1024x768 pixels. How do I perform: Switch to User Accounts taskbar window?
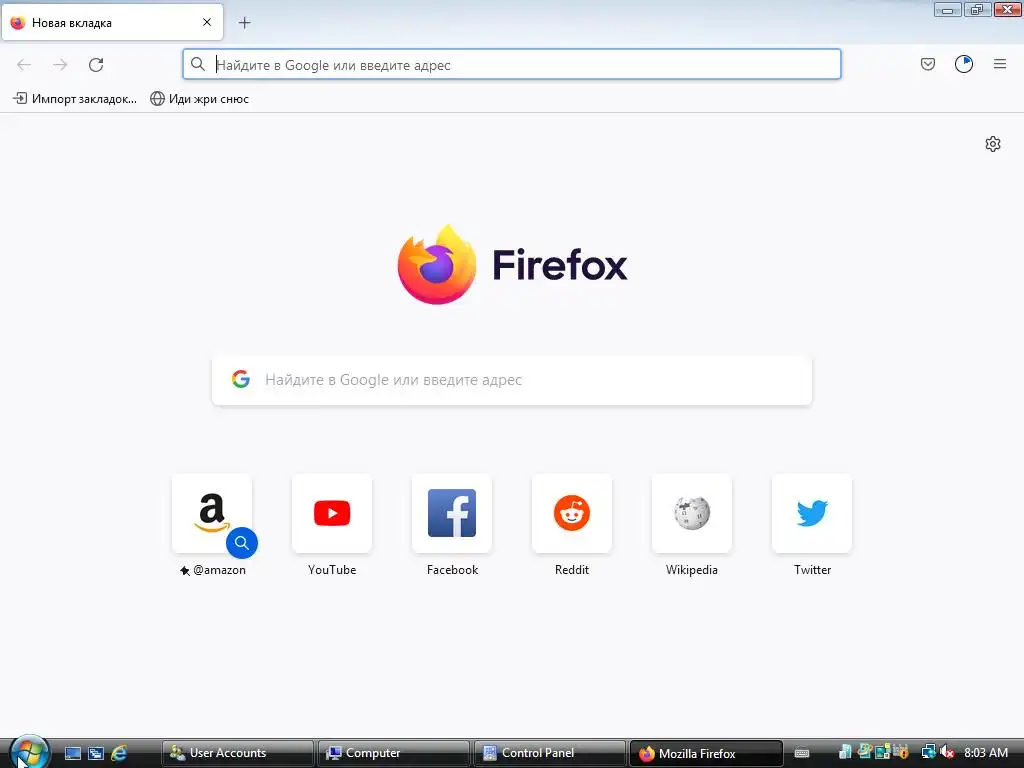(238, 753)
